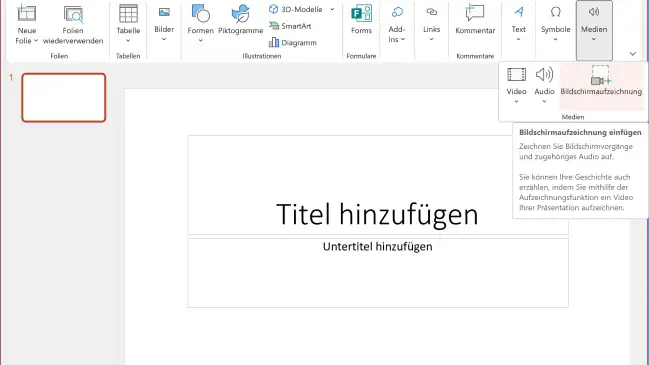Open the Text group icon
649x365 pixels.
[519, 12]
